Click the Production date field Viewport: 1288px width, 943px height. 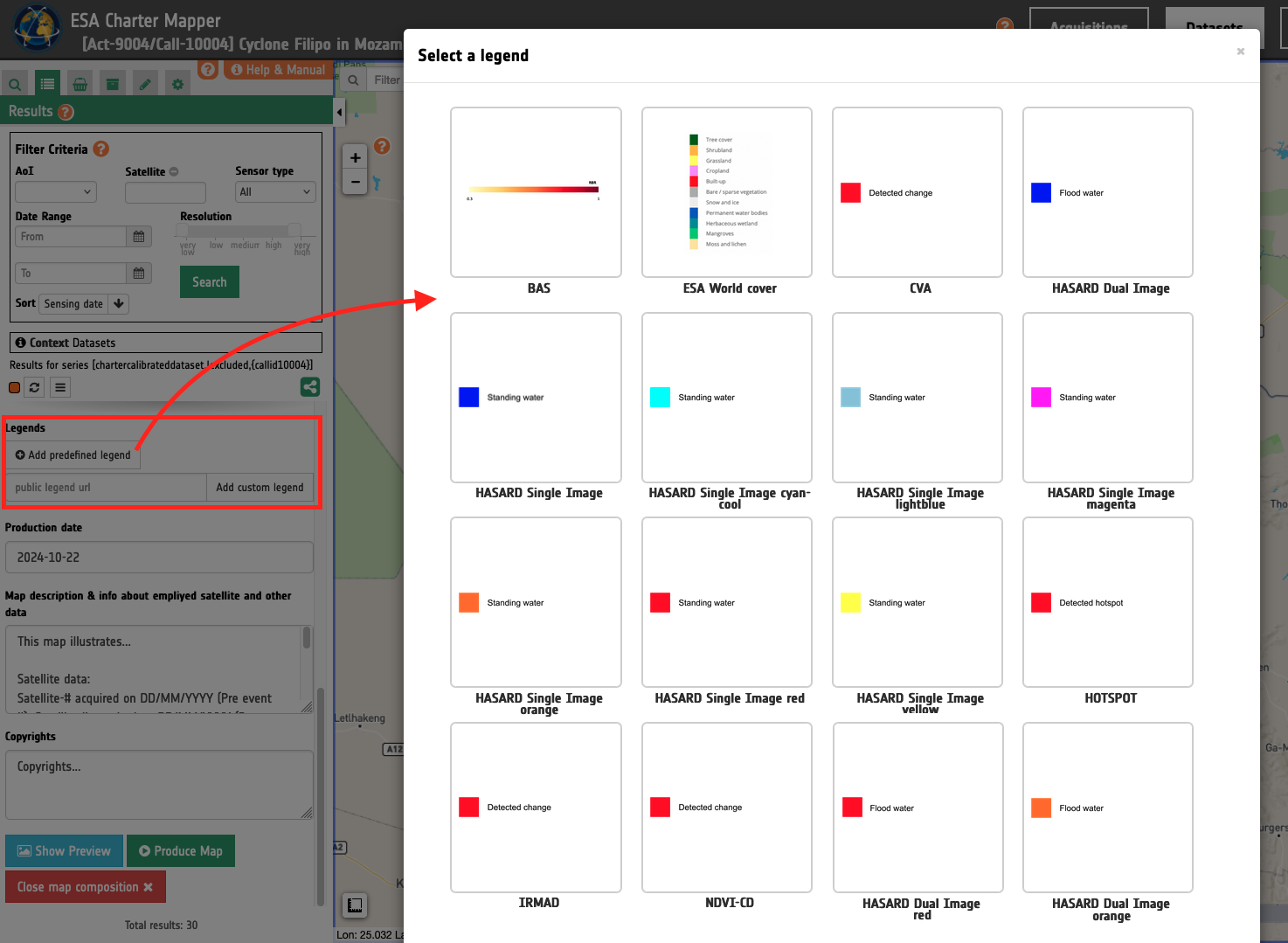coord(159,558)
